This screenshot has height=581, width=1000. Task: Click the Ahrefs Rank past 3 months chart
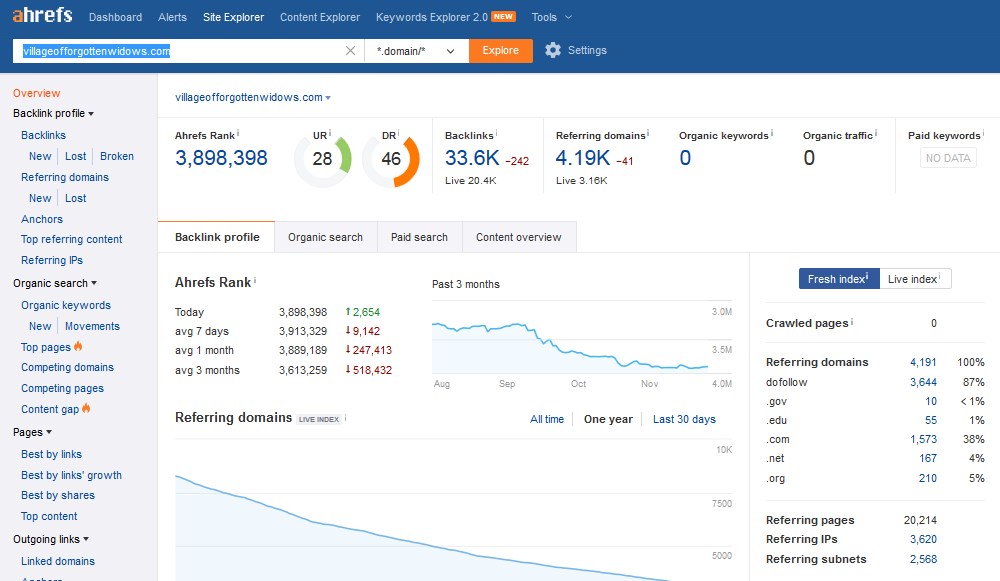click(581, 343)
